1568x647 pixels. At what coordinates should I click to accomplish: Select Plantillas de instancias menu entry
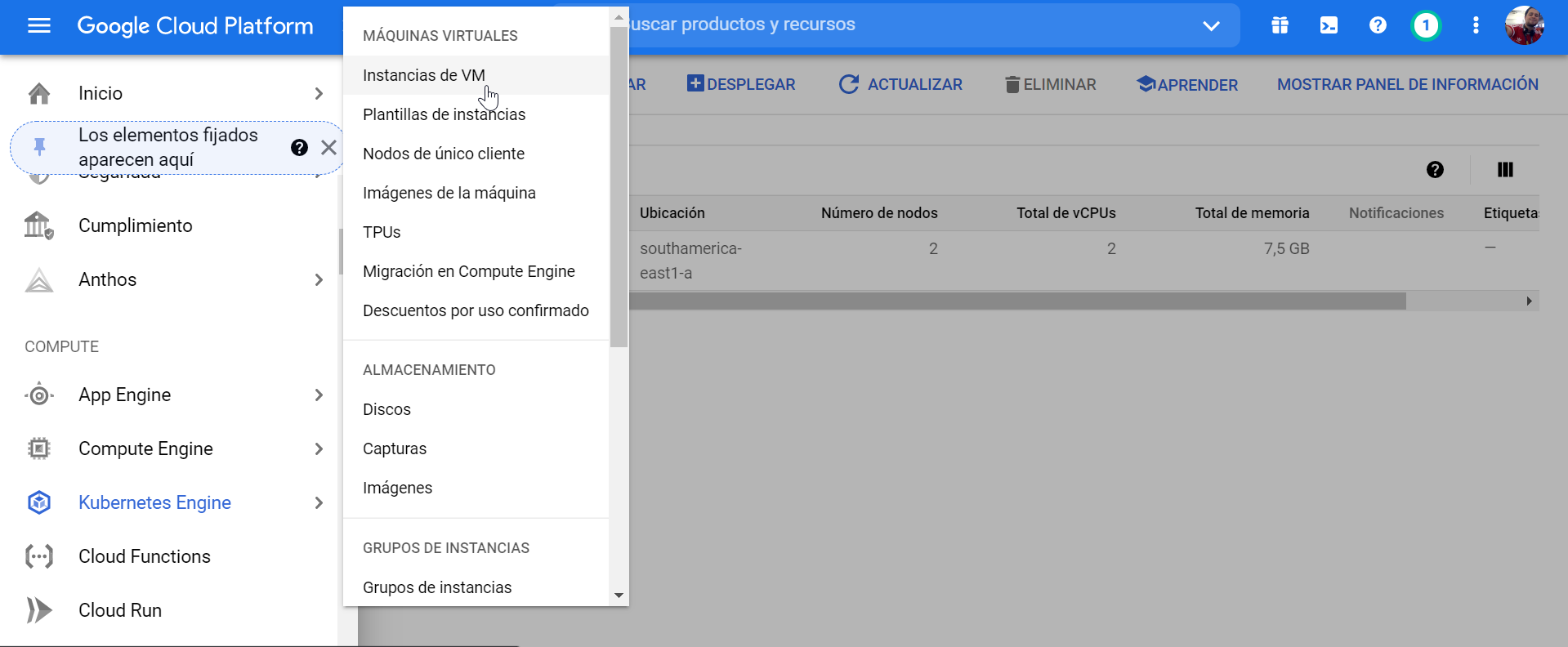coord(476,114)
